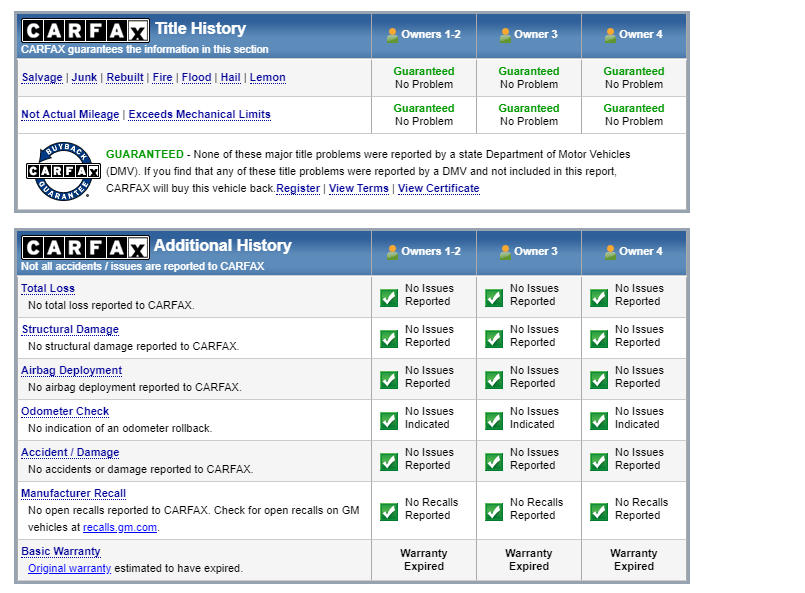Visit the recalls.gm.com link
The height and width of the screenshot is (593, 805).
point(120,528)
